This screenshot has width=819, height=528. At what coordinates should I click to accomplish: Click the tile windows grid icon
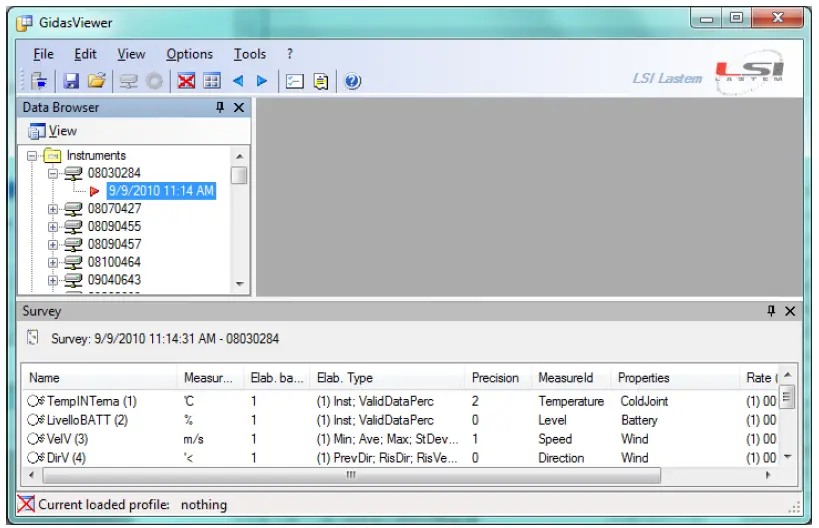[x=212, y=81]
